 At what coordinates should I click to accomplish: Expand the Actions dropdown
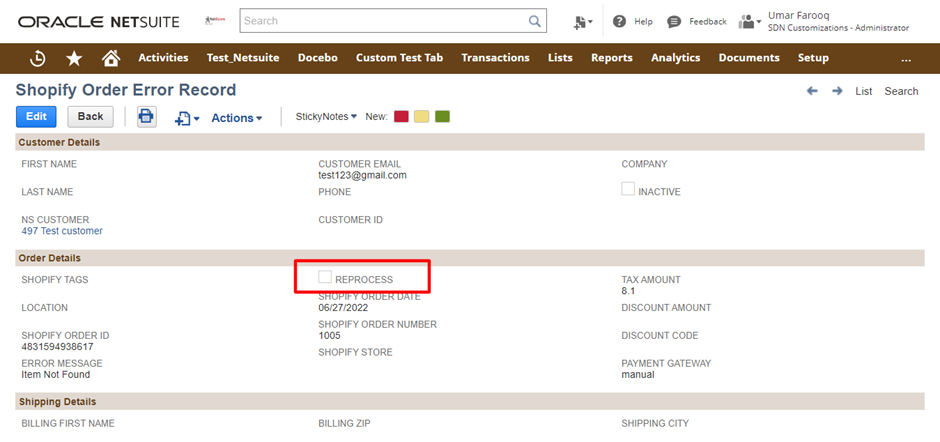point(237,118)
